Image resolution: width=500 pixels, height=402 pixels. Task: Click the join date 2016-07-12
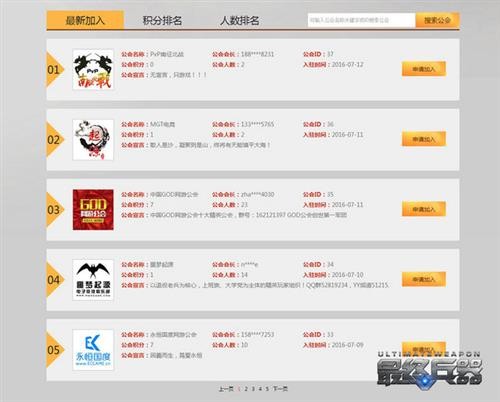coord(347,64)
